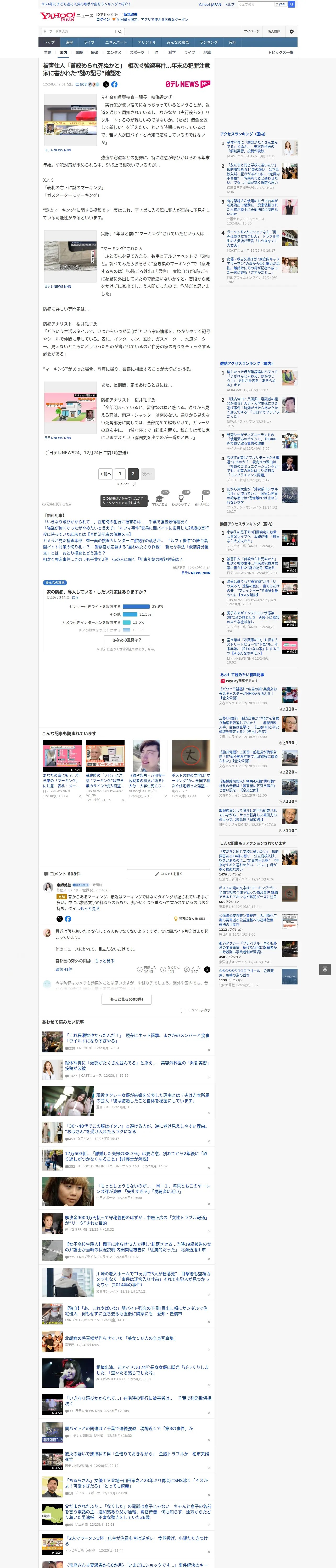Select the 有料 navigation tab

coord(232,42)
